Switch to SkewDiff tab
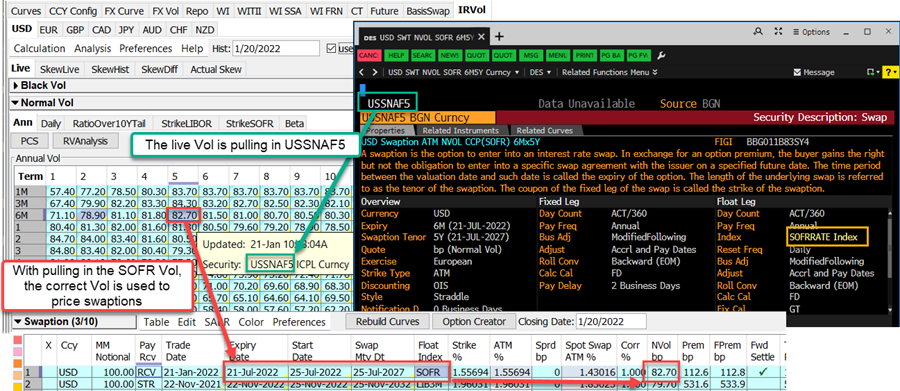Viewport: 900px width, 391px height. (159, 69)
